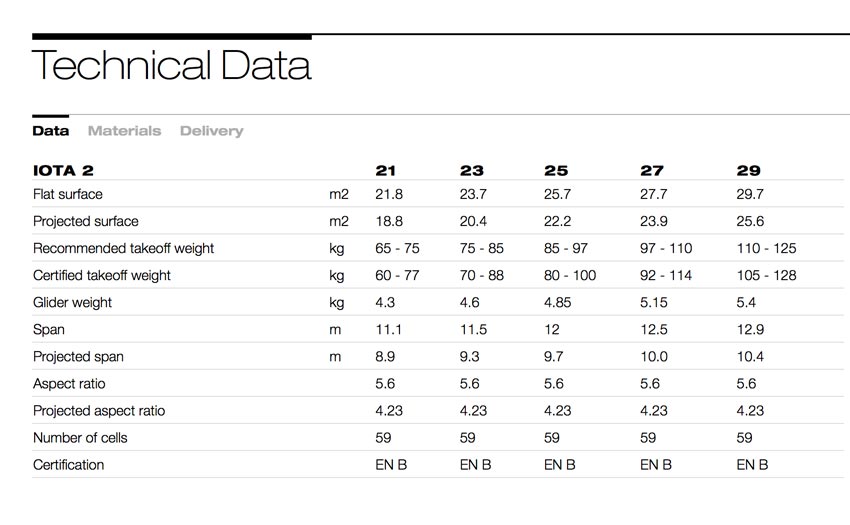Click the Projected aspect ratio label

(x=99, y=411)
